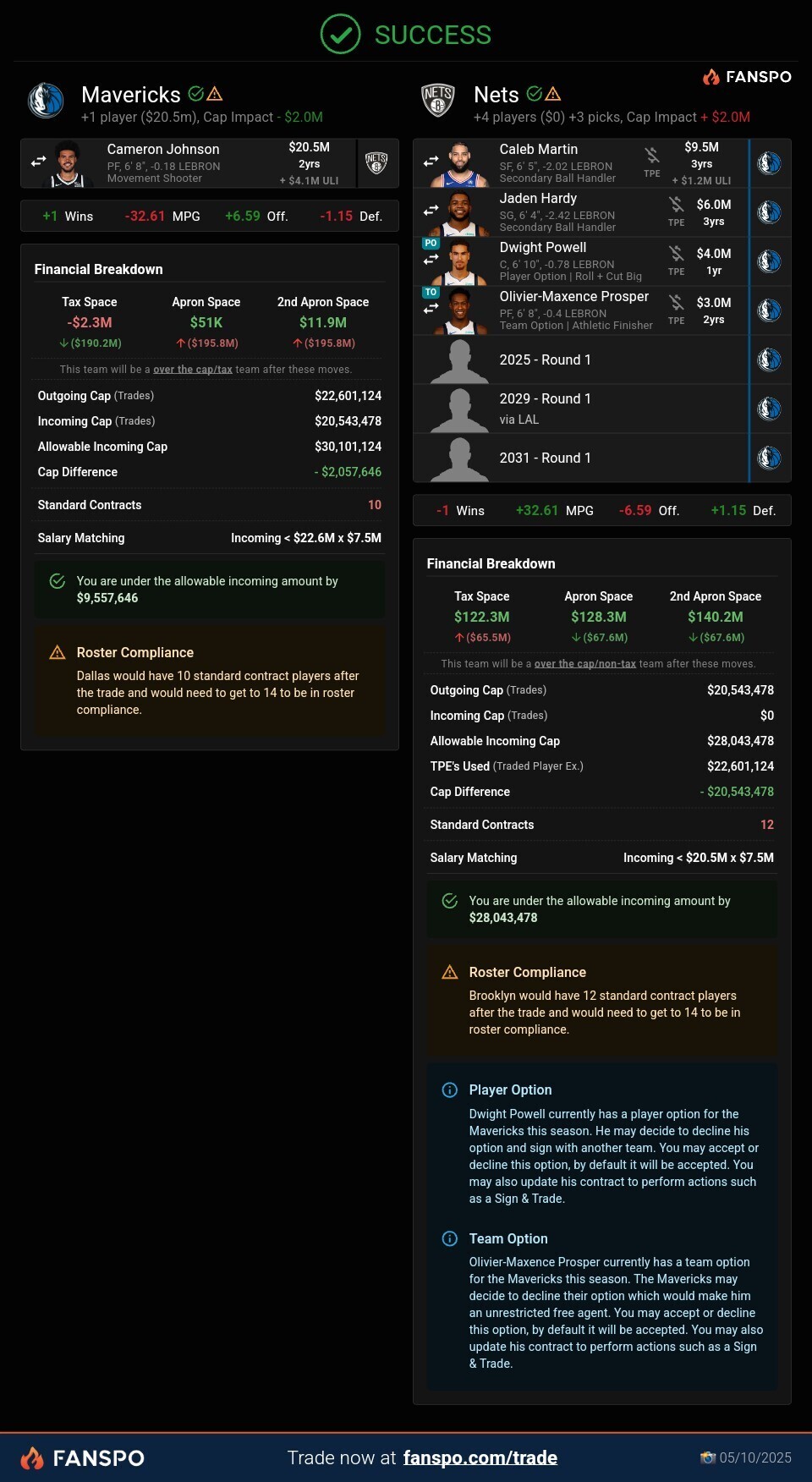Click warning triangle next to Mavericks name

215,93
